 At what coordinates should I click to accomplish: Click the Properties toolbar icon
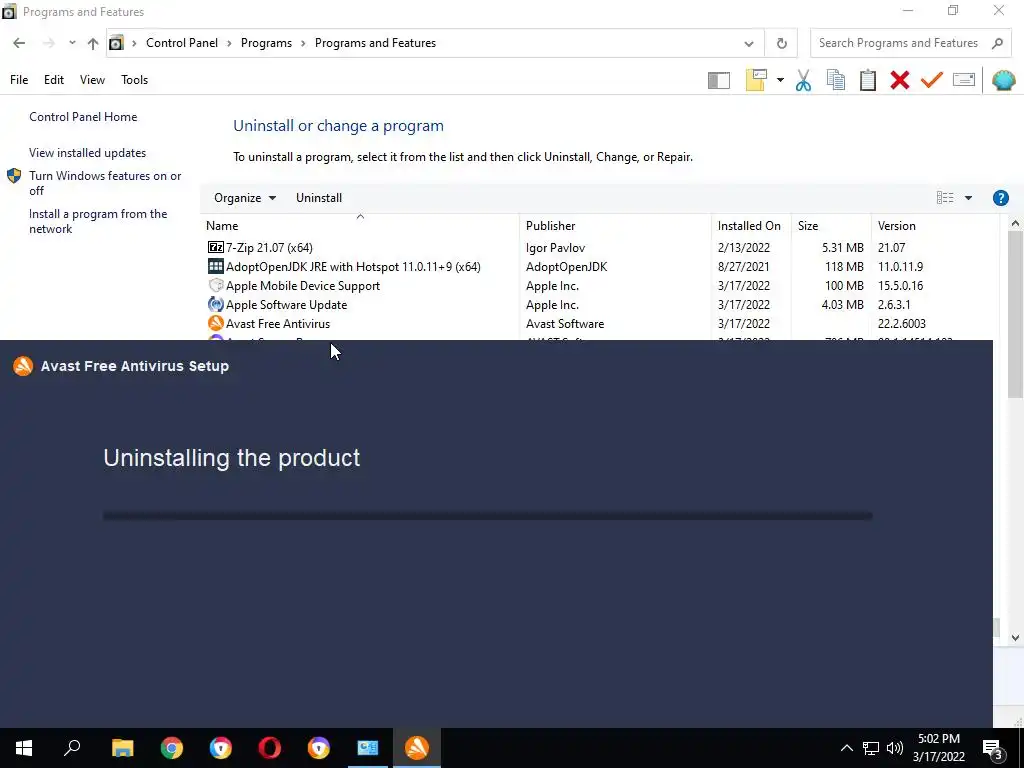tap(964, 80)
